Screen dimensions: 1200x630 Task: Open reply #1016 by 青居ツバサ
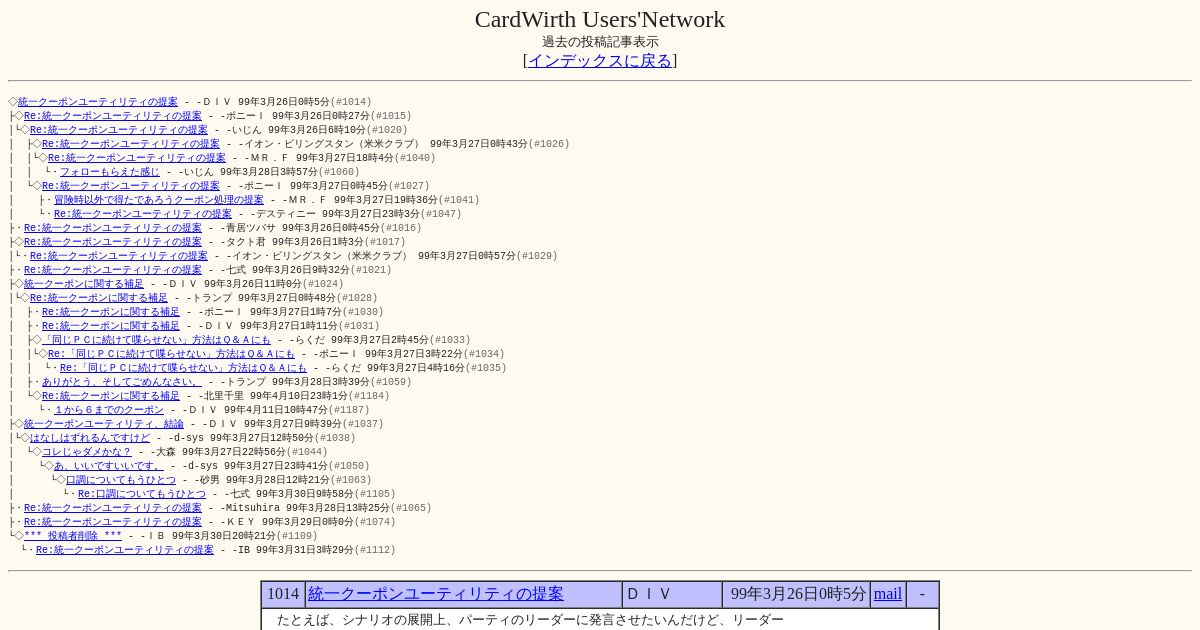pos(113,228)
